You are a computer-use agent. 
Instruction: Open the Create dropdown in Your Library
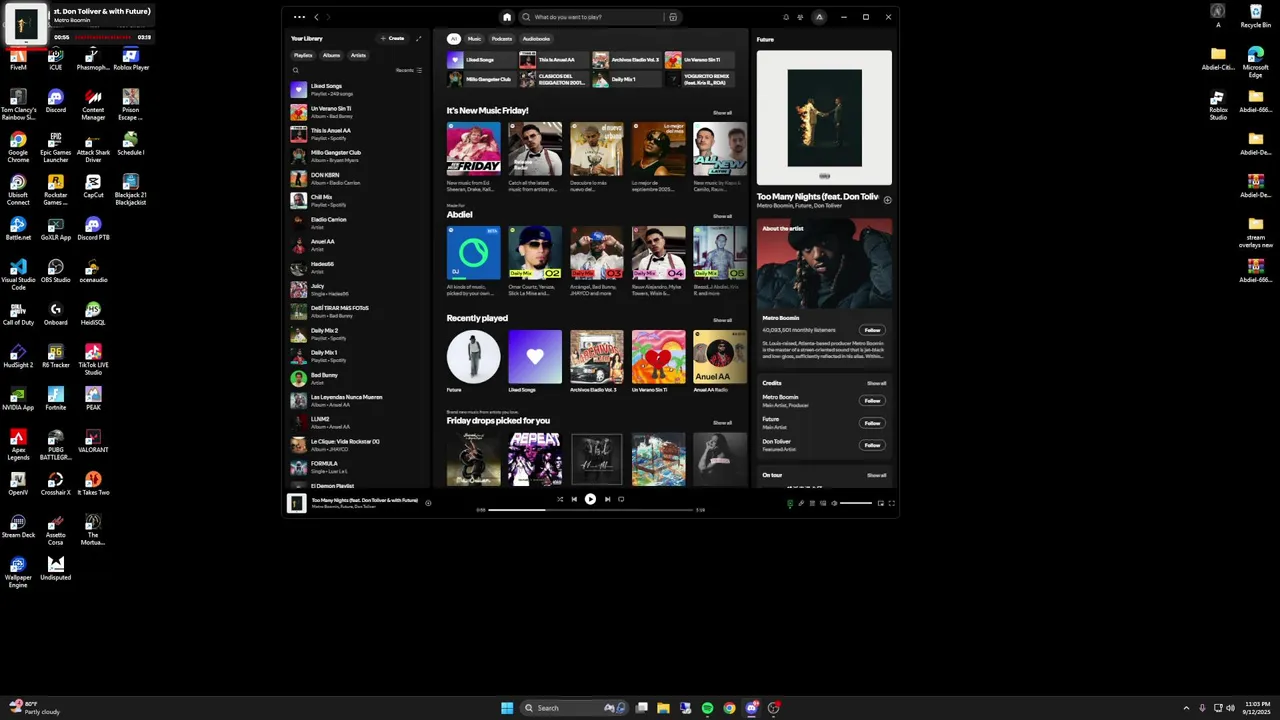tap(393, 39)
